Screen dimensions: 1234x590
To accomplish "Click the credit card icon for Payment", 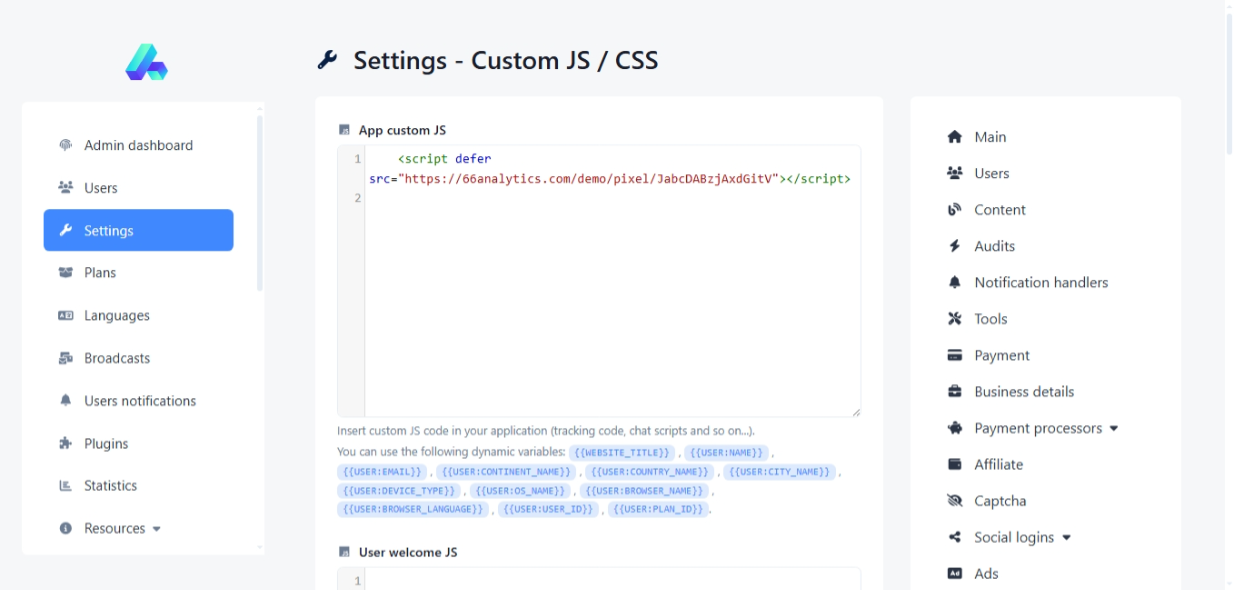I will (x=954, y=355).
